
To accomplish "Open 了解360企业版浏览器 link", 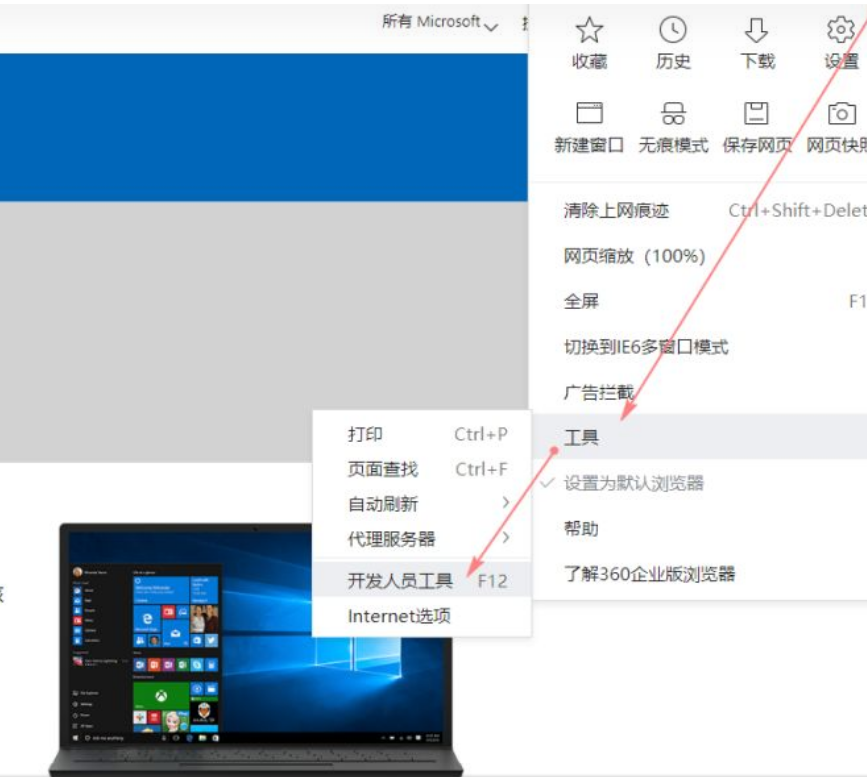I will 649,574.
